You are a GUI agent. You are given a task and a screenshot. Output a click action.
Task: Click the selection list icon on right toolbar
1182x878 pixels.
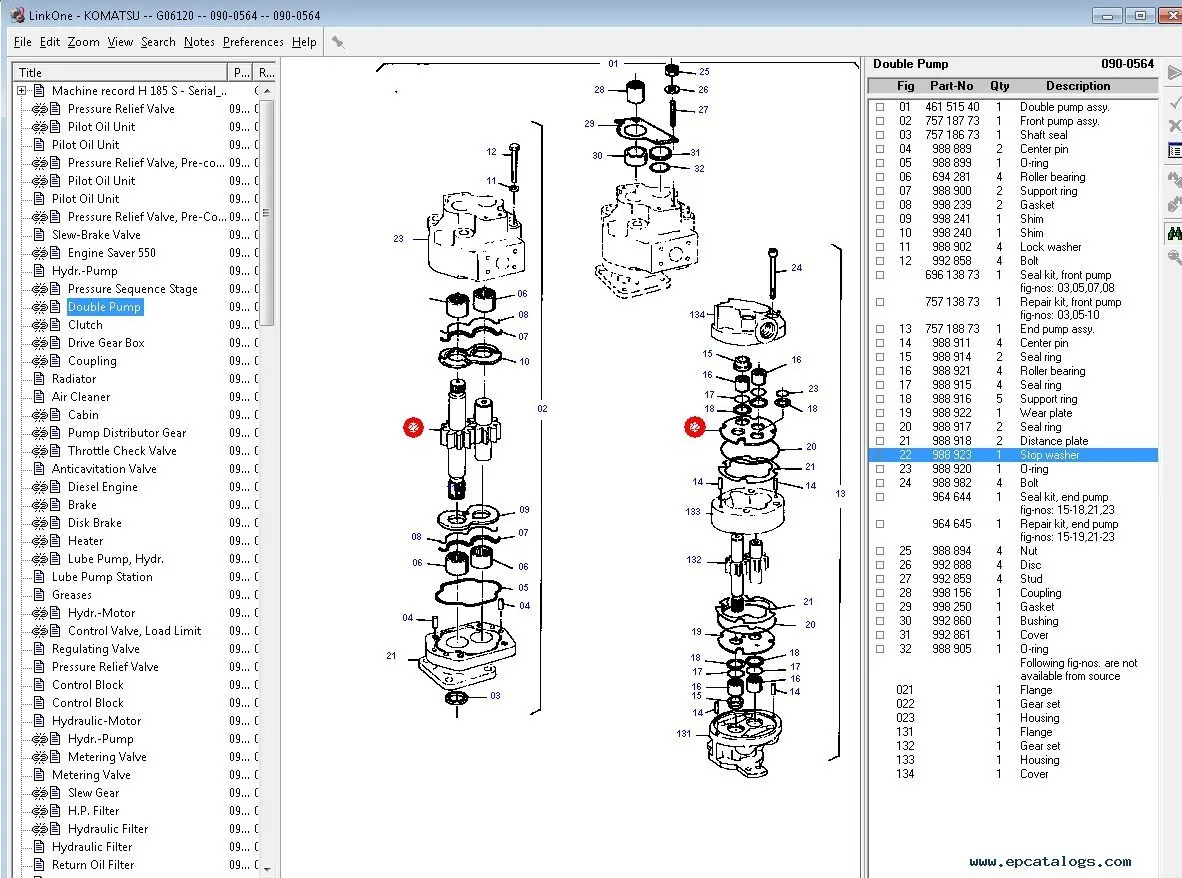tap(1174, 151)
